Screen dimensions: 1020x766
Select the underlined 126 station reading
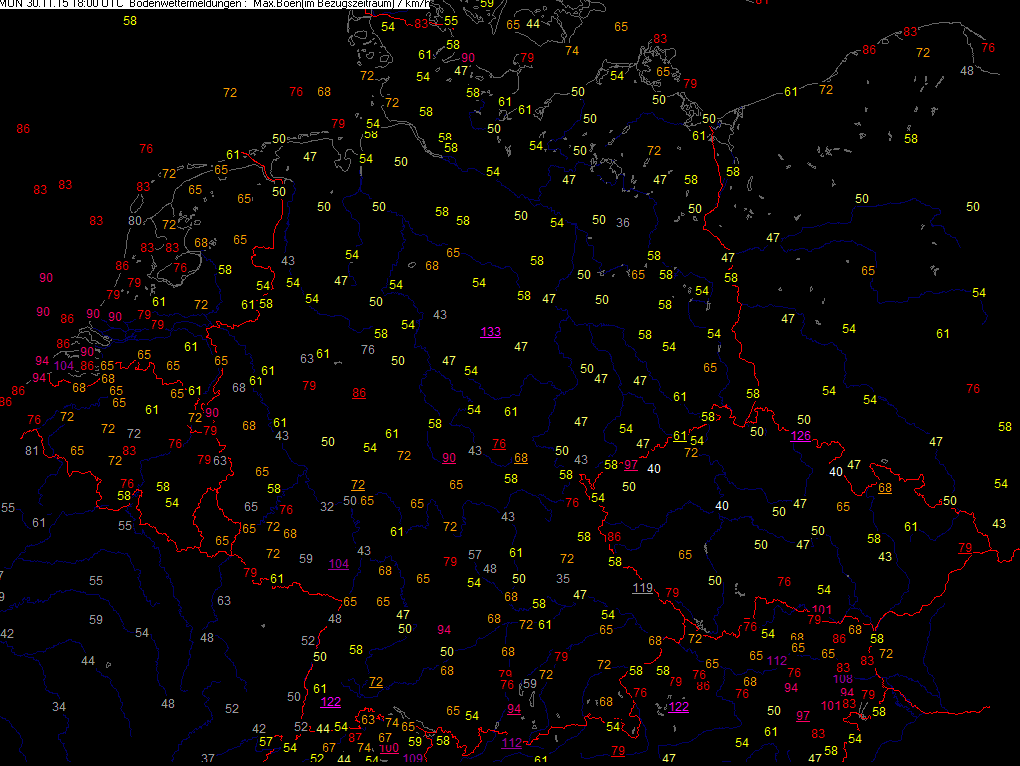tap(801, 436)
